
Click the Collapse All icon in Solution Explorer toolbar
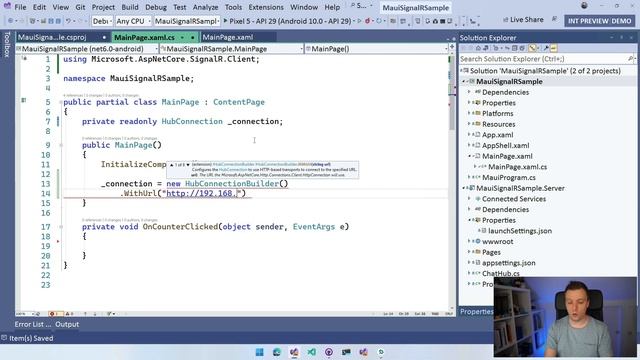click(514, 48)
